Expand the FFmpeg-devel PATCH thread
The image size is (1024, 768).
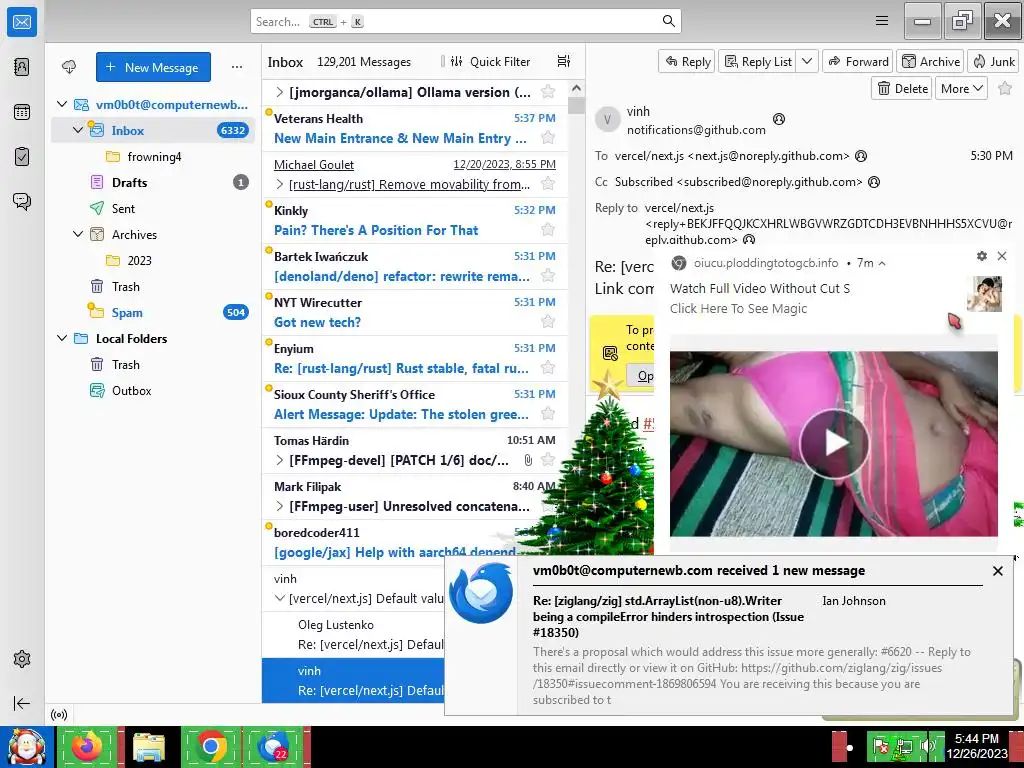point(280,460)
